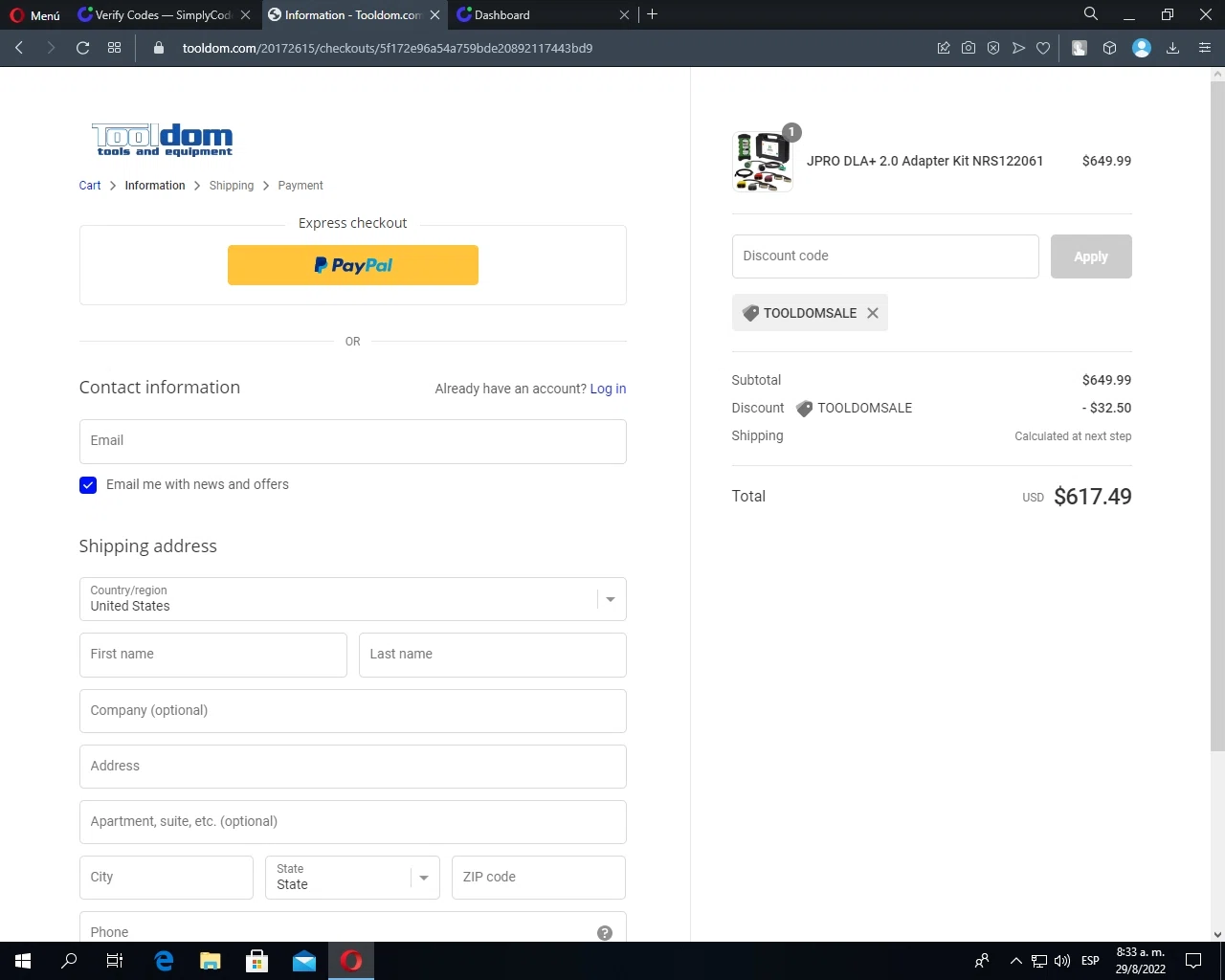
Task: Focus the Email input field
Action: [x=353, y=441]
